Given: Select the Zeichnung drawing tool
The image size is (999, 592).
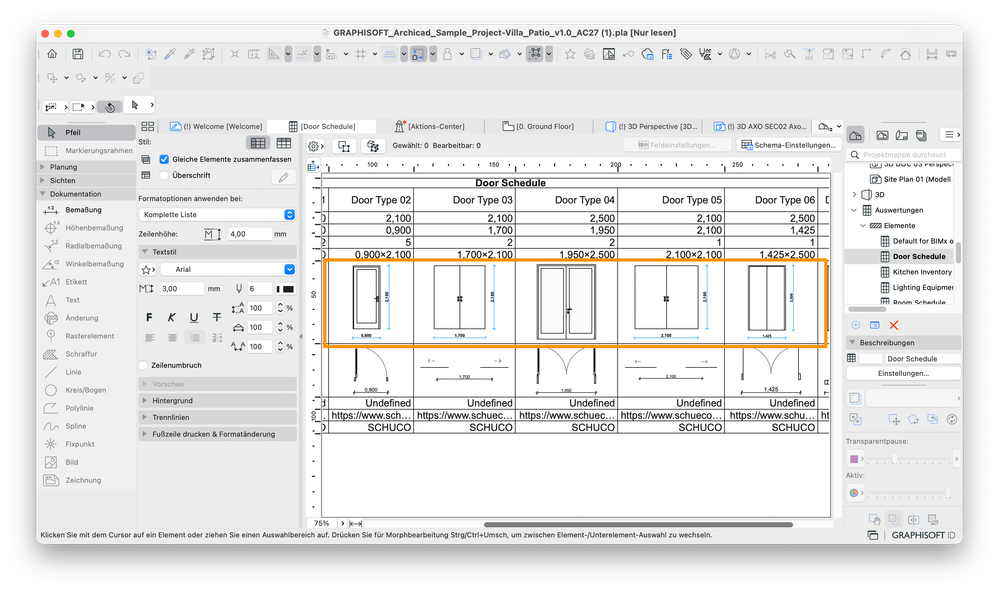Looking at the screenshot, I should point(82,480).
